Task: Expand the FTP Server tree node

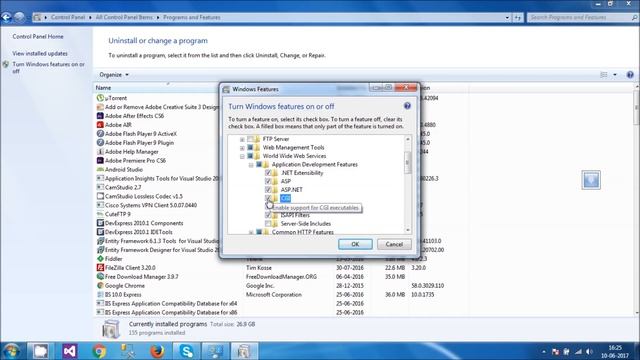Action: 242,140
